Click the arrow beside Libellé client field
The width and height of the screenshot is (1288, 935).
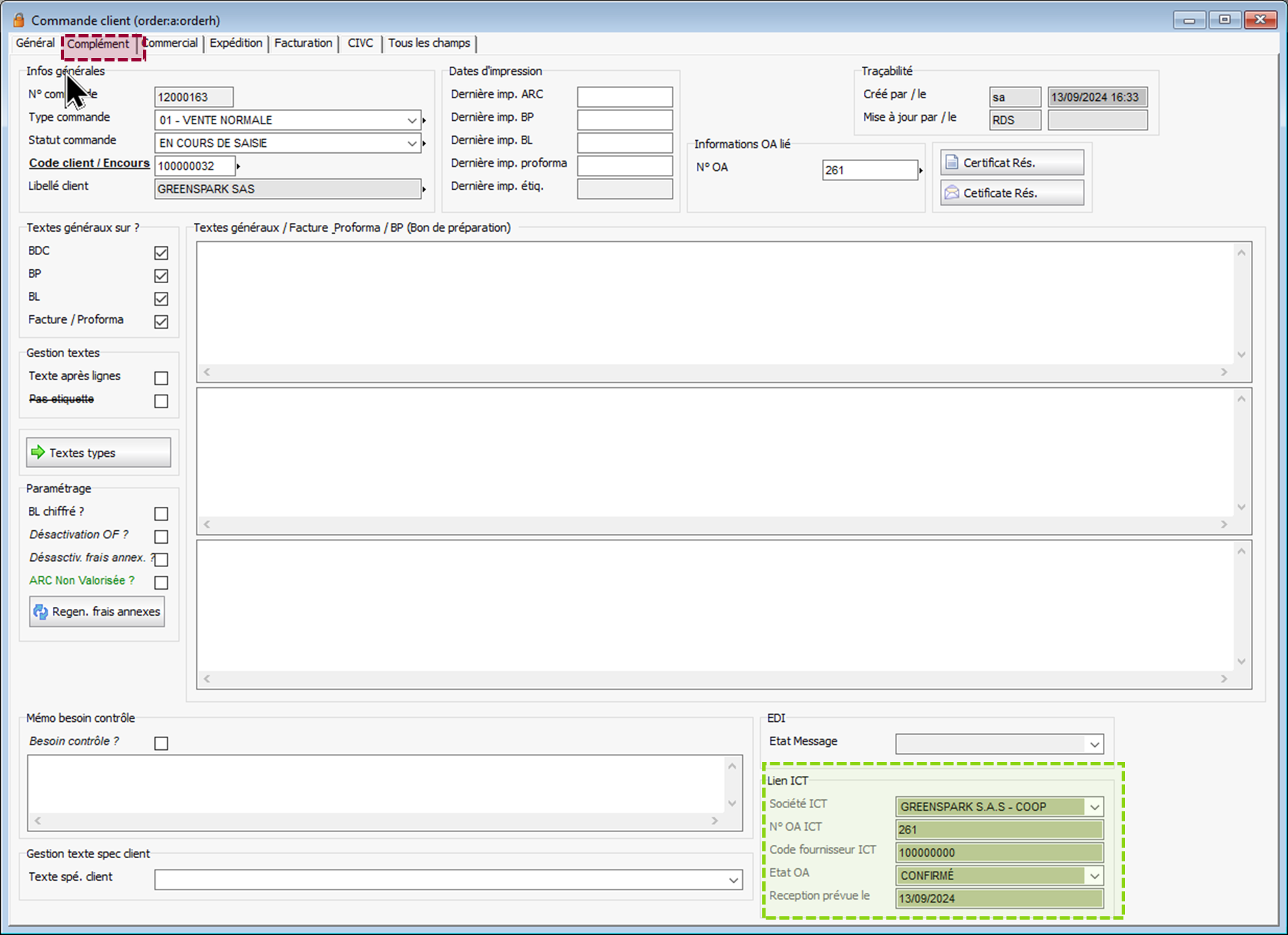tap(424, 190)
